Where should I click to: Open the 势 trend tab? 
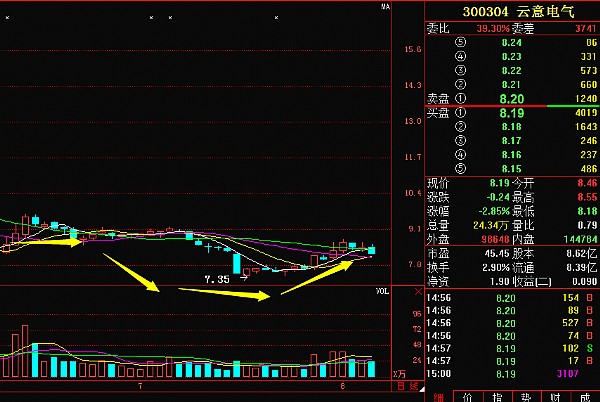coord(526,397)
